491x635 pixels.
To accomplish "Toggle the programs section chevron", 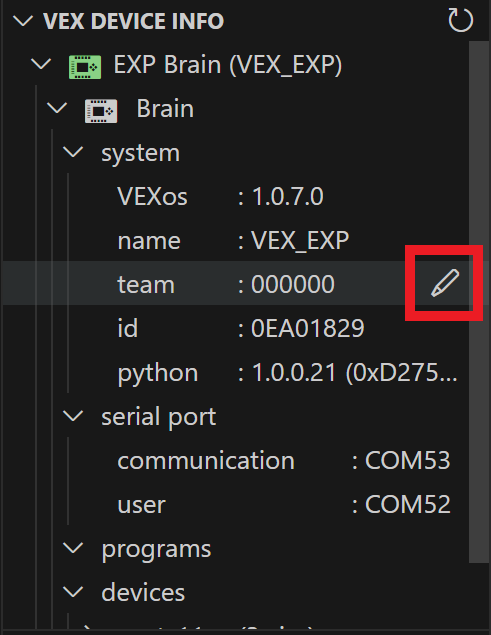I will tap(73, 548).
